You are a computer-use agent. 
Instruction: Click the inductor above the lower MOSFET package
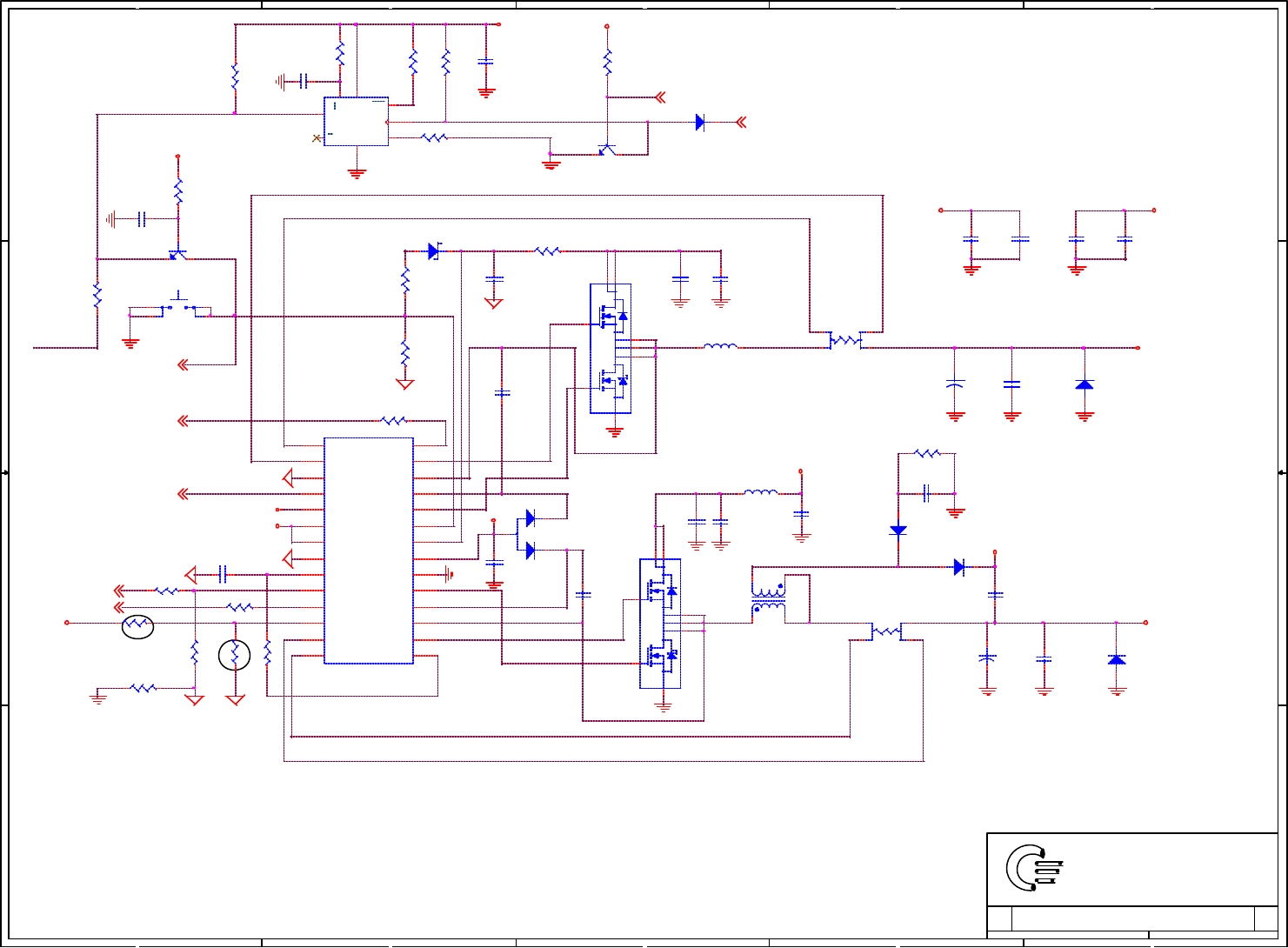(761, 492)
